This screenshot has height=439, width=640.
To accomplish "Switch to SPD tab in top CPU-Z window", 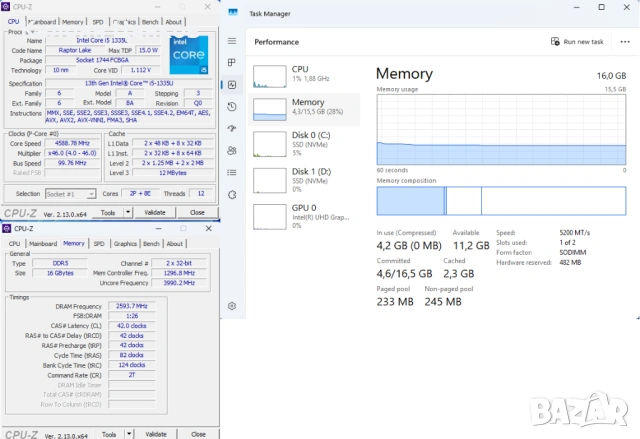I will [x=97, y=21].
